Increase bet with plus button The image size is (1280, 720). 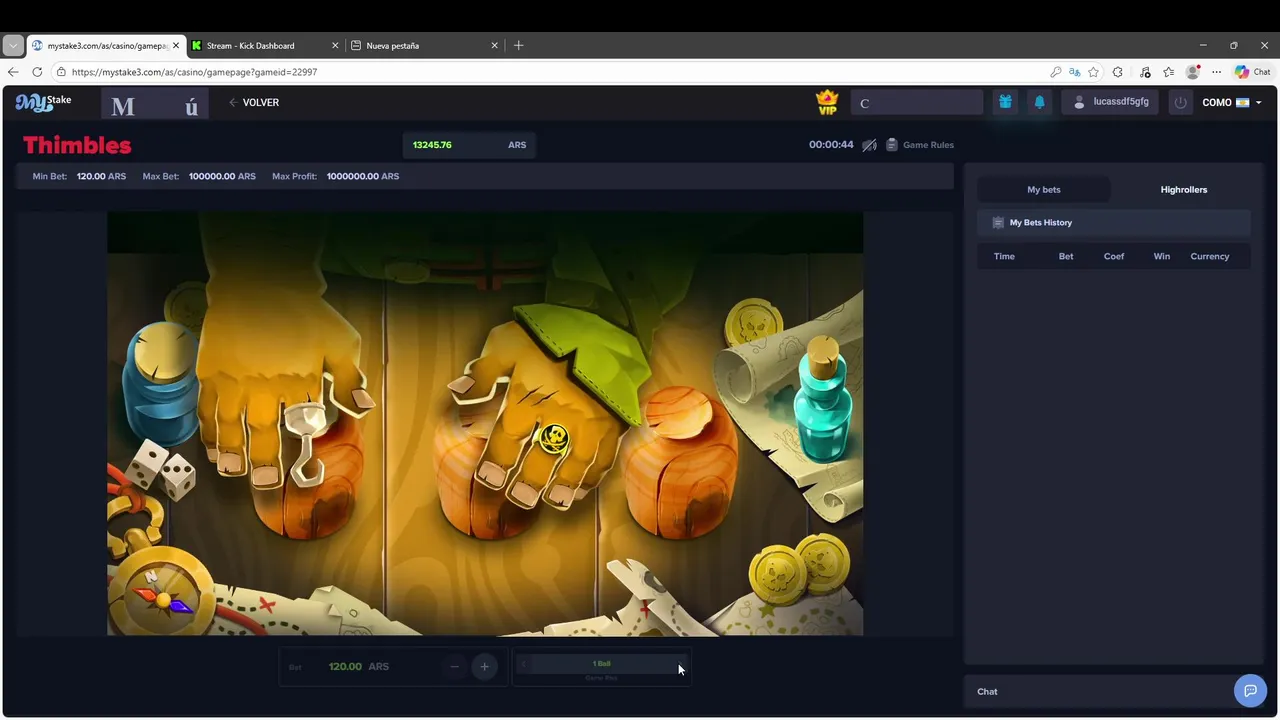pos(484,666)
